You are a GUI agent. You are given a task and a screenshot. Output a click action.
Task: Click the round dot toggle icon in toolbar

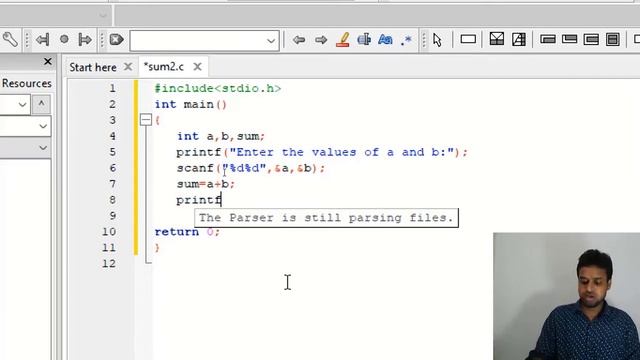tap(64, 39)
